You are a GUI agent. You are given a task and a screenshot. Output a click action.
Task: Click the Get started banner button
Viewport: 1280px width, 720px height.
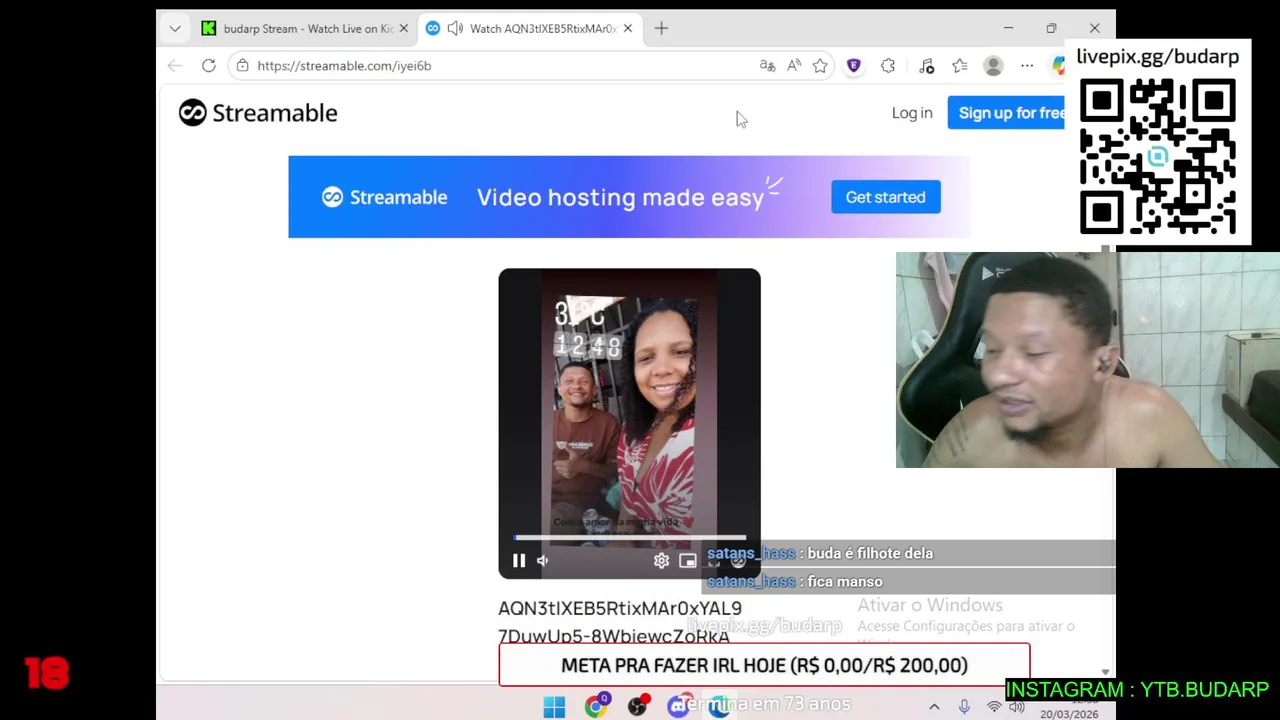tap(885, 197)
